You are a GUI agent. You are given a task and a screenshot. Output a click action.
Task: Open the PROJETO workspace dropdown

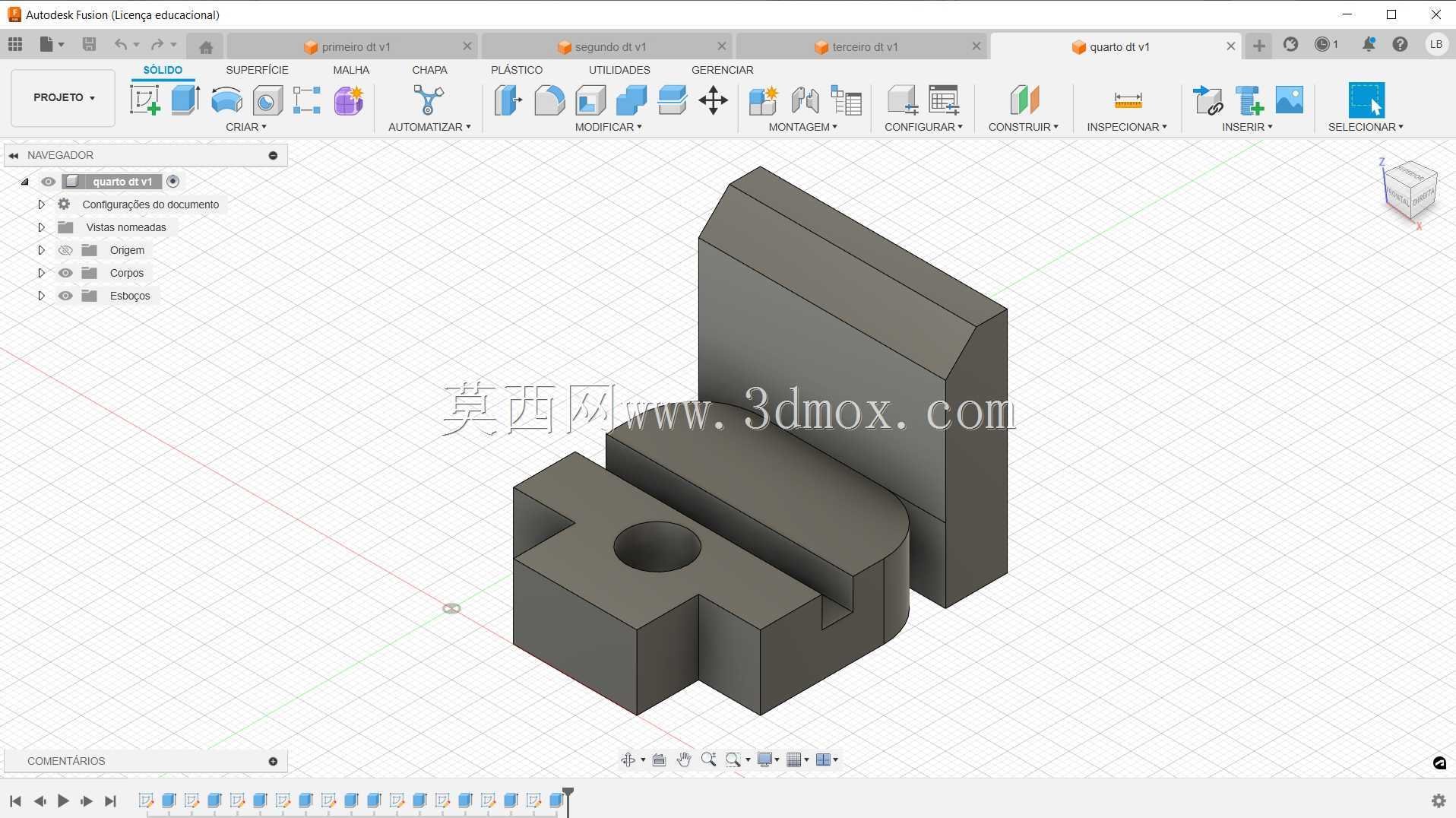pyautogui.click(x=63, y=98)
